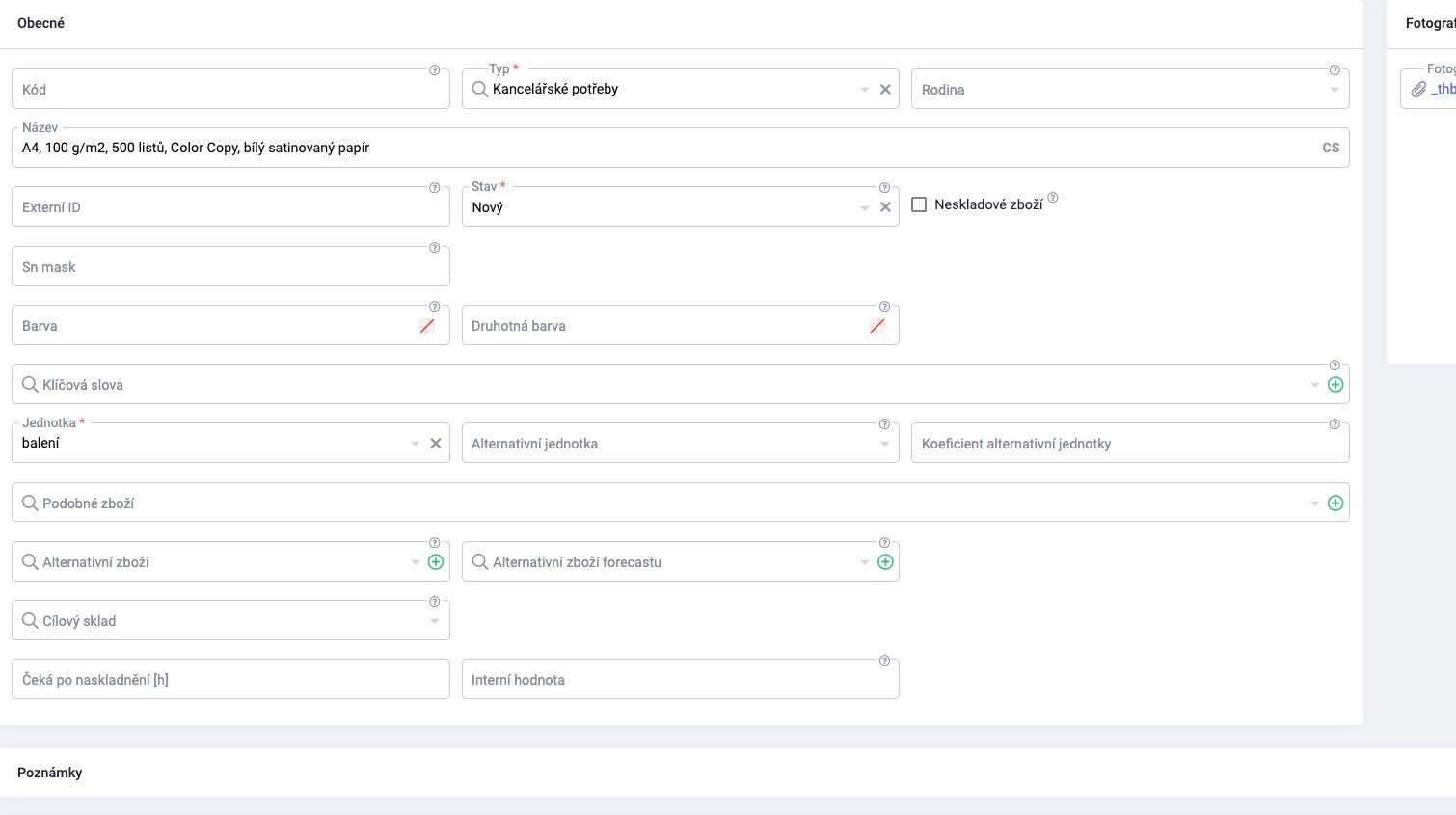Click the CS language button in Název

(1331, 148)
